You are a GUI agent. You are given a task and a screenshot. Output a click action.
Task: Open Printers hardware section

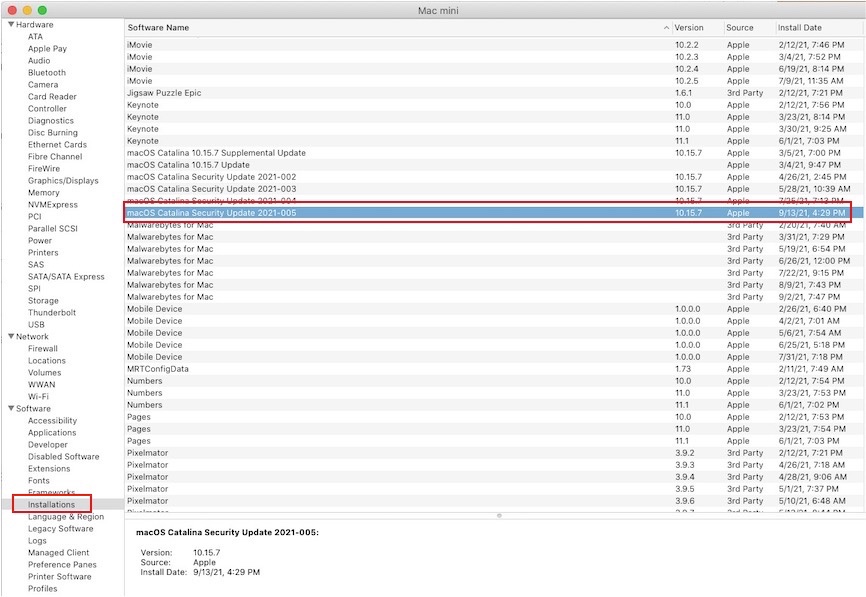[x=43, y=252]
